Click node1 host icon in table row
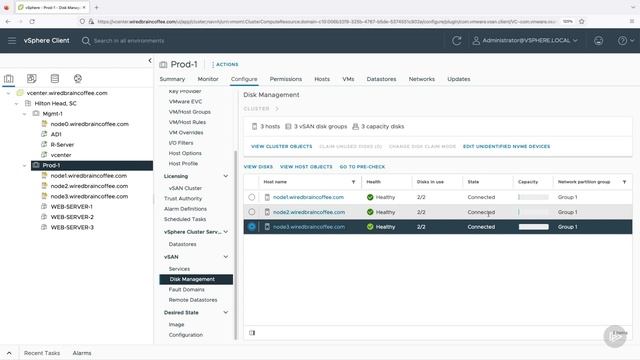 (267, 197)
